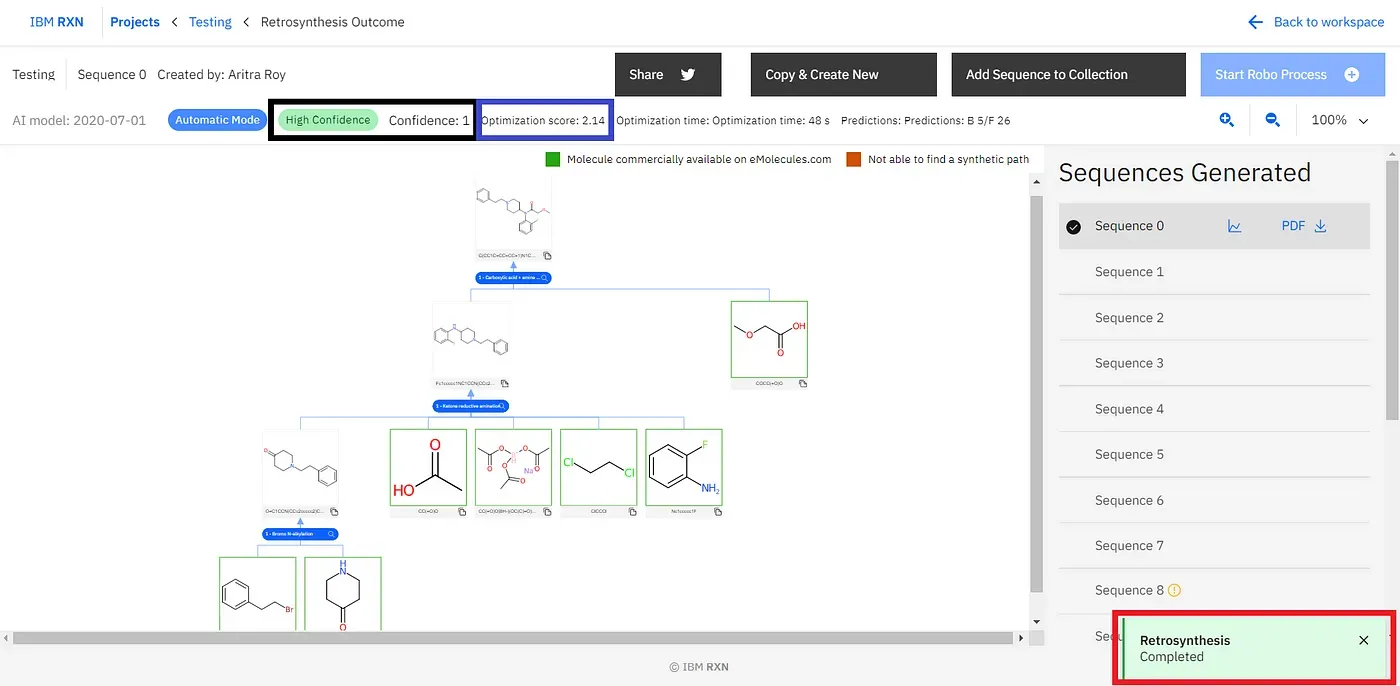Click the High Confidence tag
This screenshot has height=686, width=1400.
(x=327, y=120)
